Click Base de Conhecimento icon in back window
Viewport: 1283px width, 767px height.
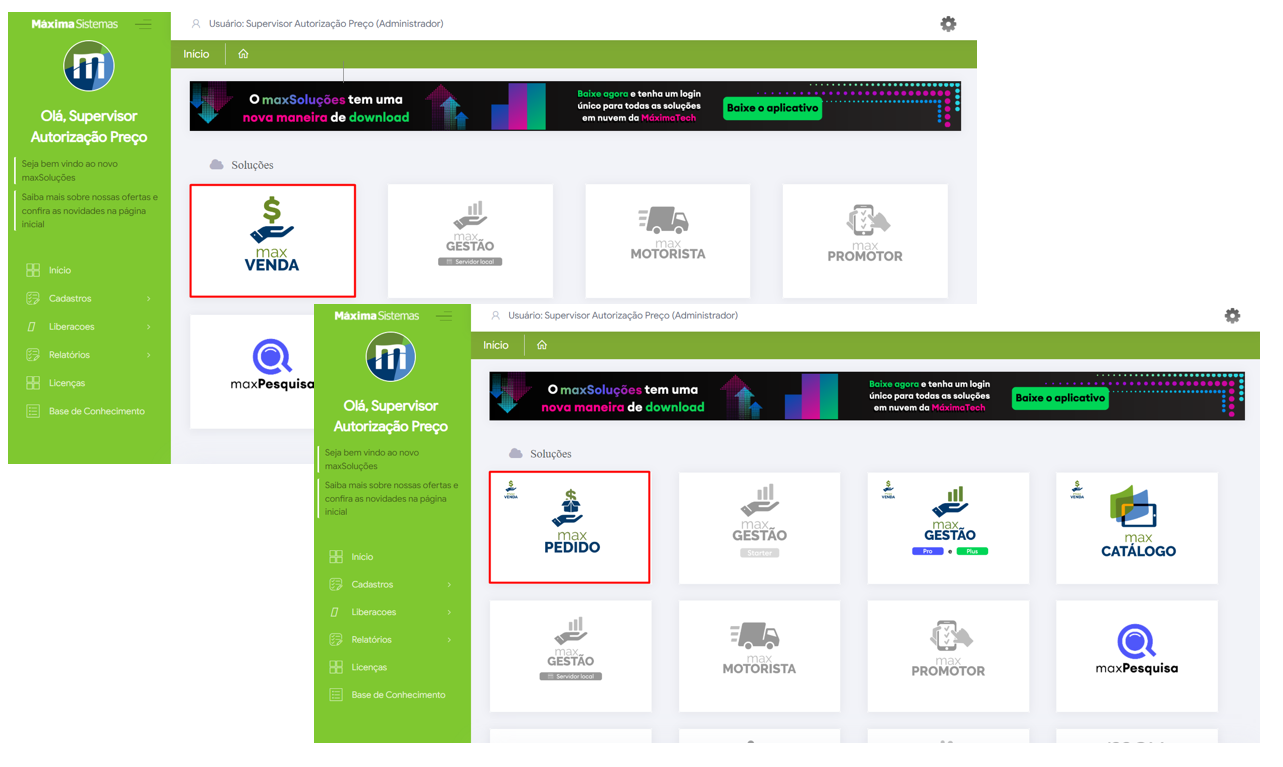[x=33, y=411]
